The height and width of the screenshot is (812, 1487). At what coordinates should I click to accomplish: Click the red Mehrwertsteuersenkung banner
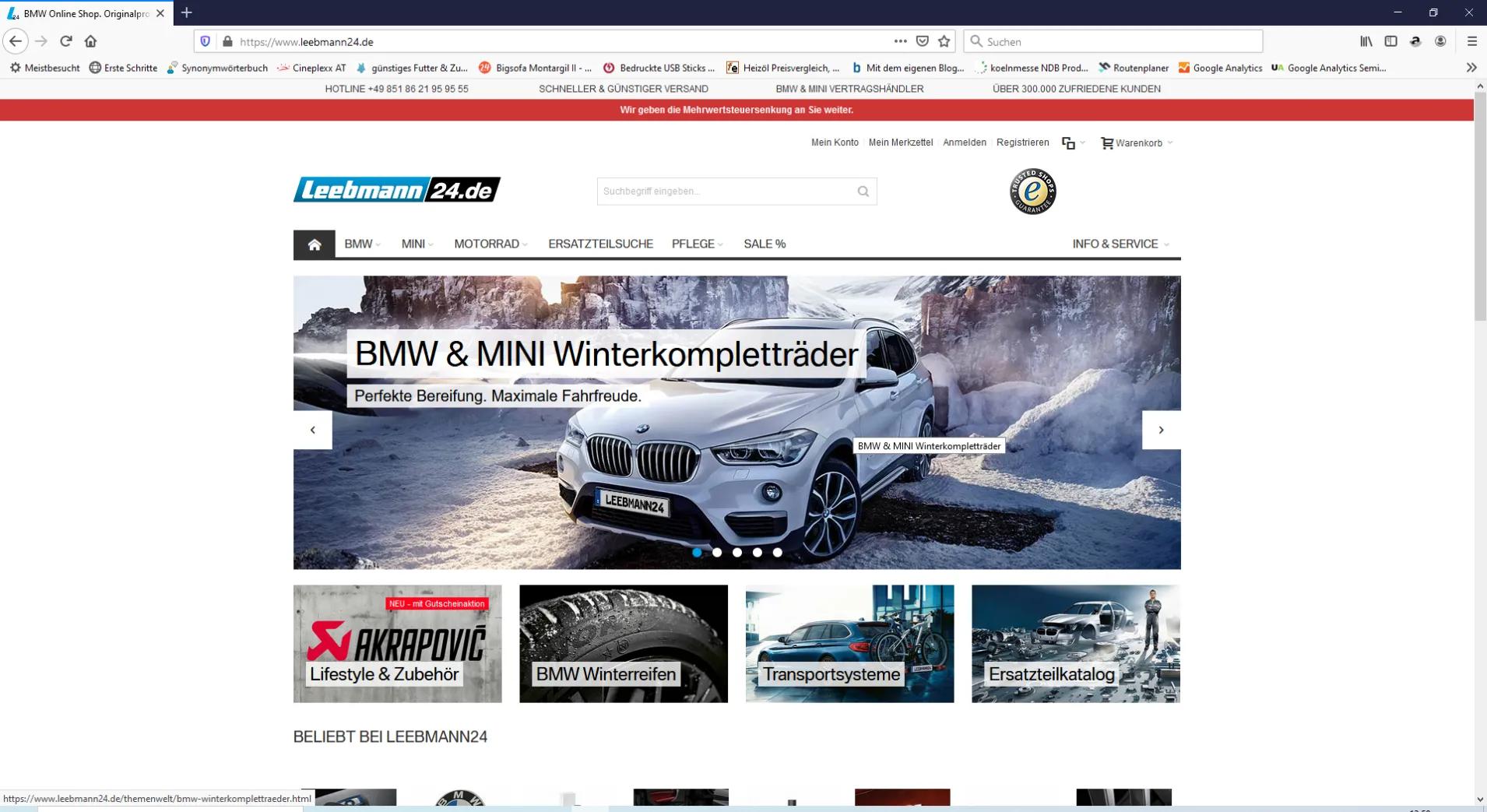(x=736, y=110)
